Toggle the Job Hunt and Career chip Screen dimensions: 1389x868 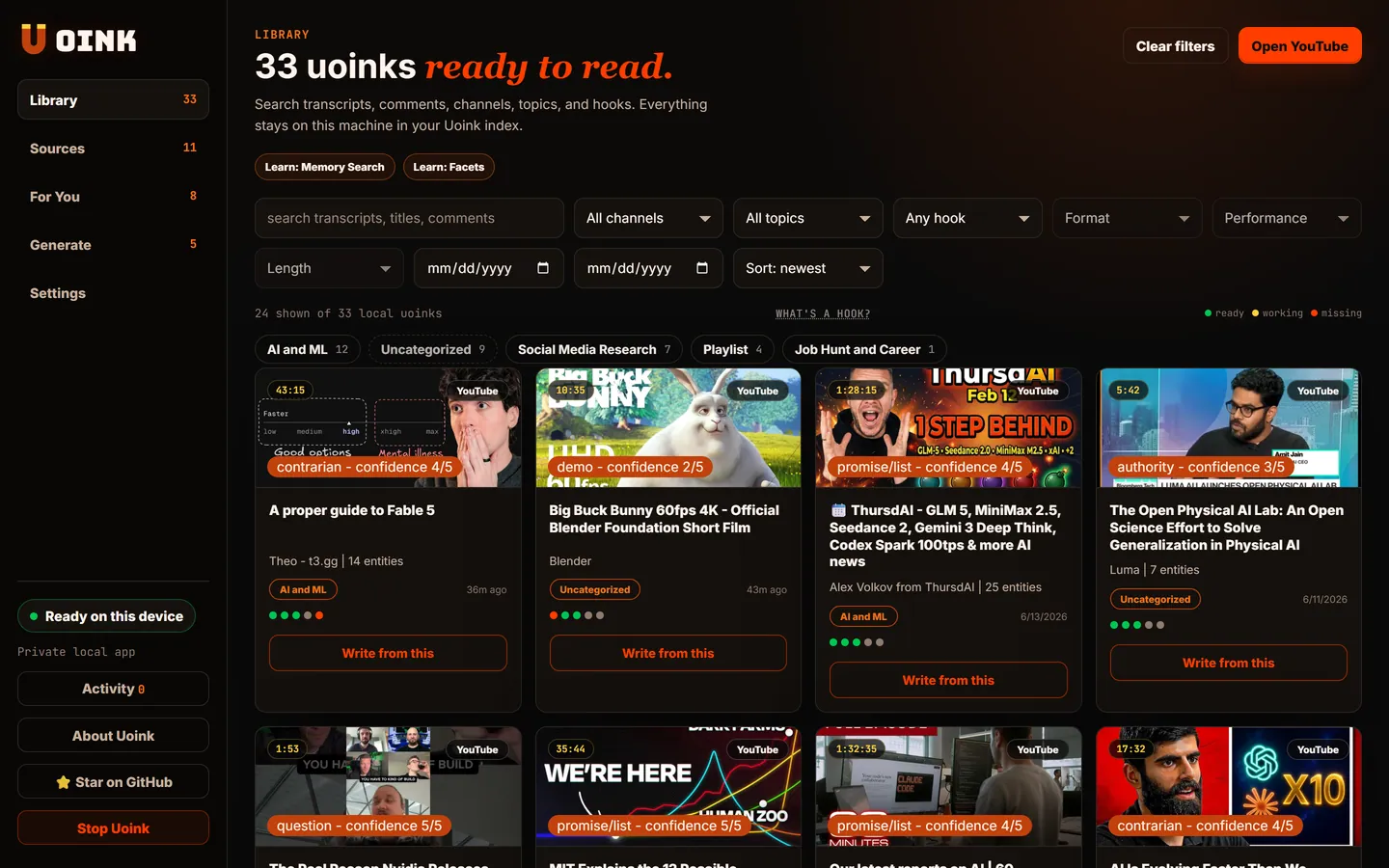pyautogui.click(x=864, y=349)
